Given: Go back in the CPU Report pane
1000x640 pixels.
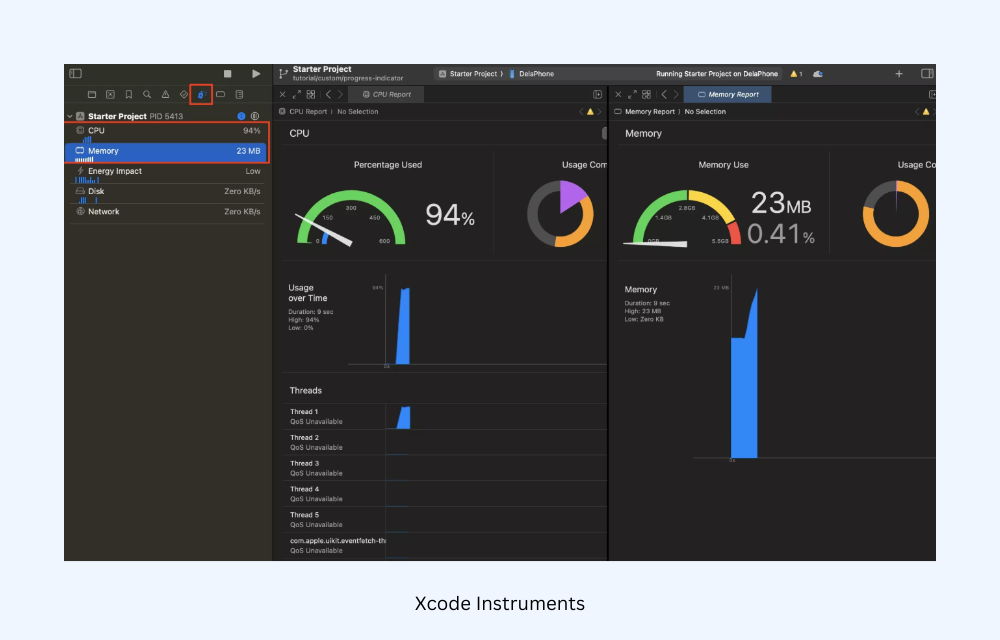Looking at the screenshot, I should [x=328, y=94].
